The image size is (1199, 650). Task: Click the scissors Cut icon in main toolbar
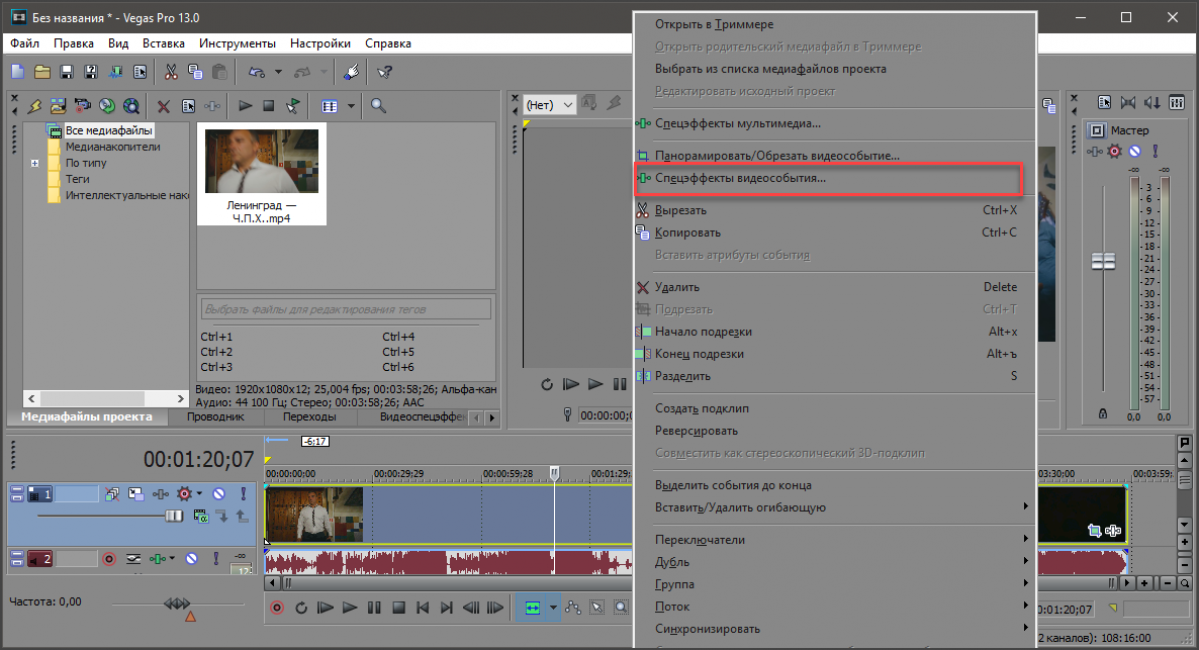coord(171,72)
